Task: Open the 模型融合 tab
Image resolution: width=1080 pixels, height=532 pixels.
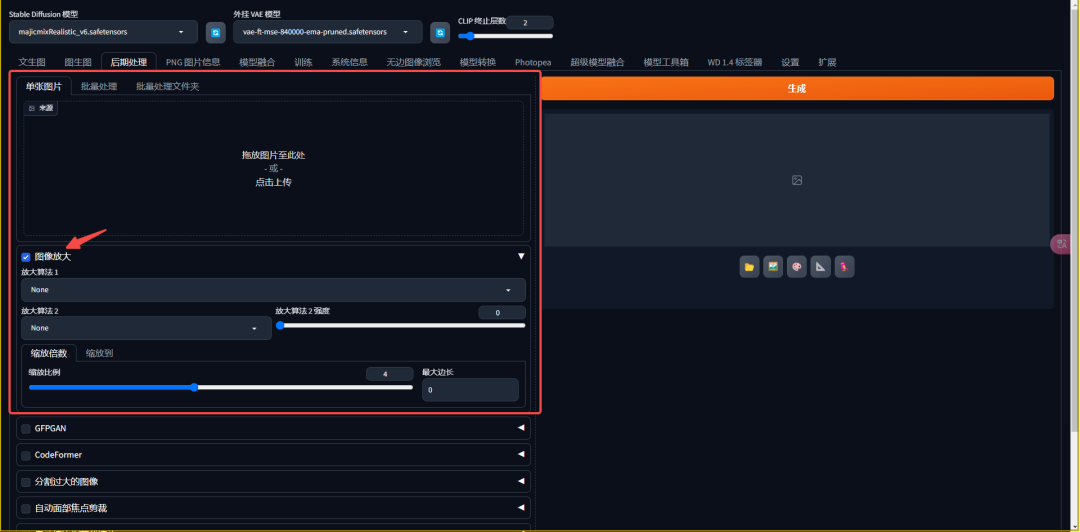Action: pyautogui.click(x=258, y=62)
